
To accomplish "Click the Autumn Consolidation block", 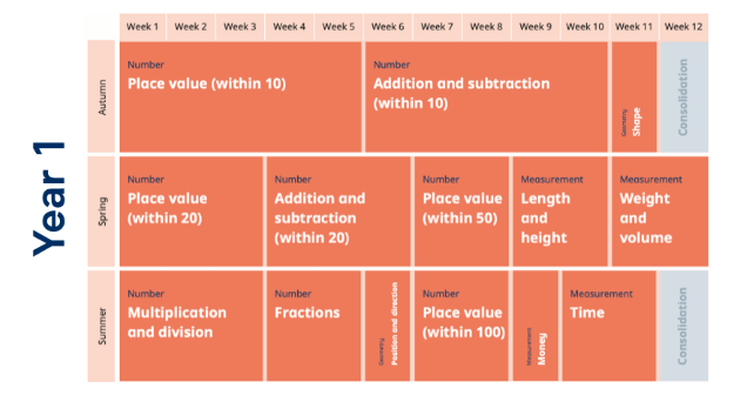I will (x=684, y=97).
